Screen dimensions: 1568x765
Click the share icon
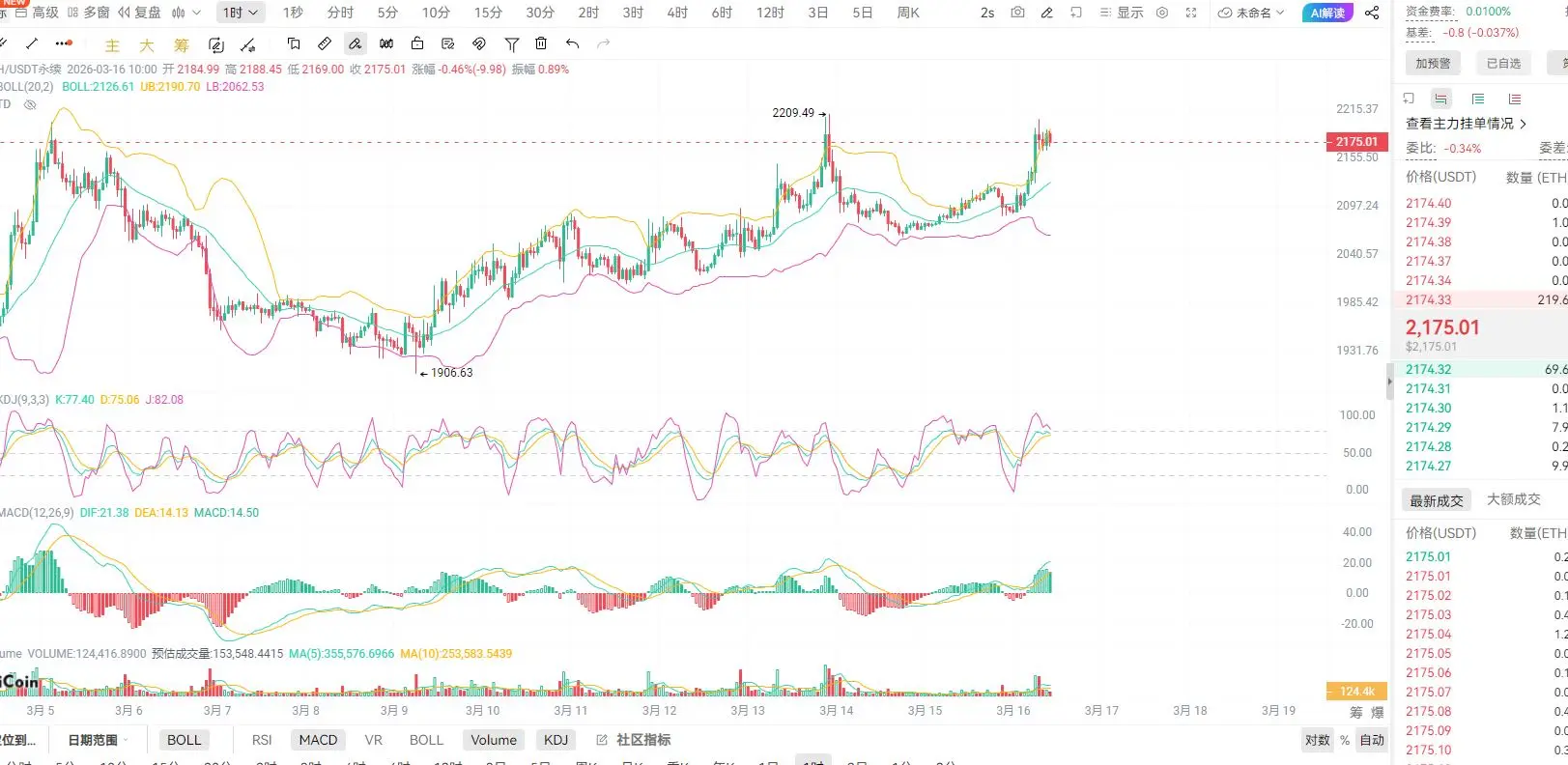tap(1372, 13)
